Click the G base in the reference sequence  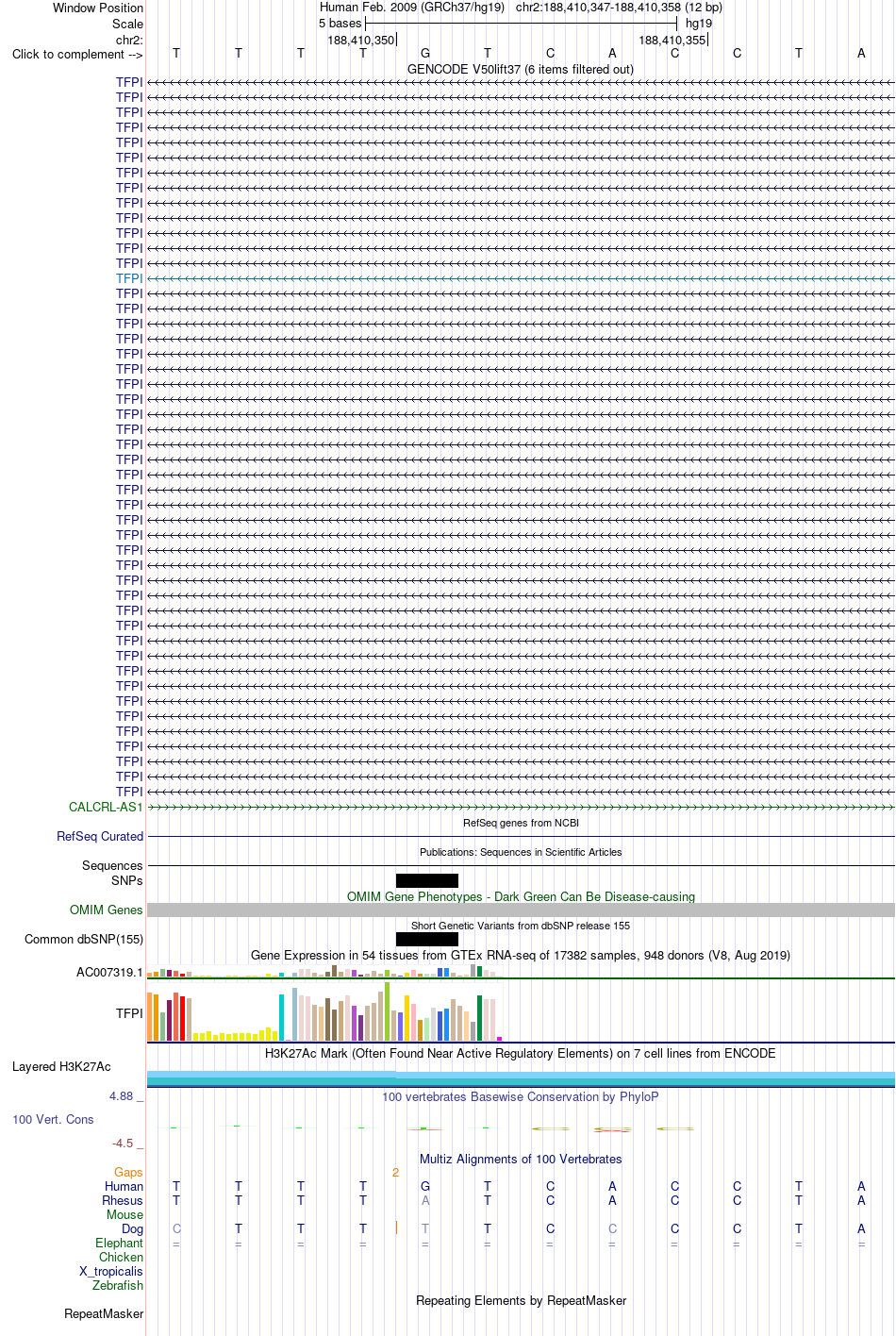click(x=425, y=53)
